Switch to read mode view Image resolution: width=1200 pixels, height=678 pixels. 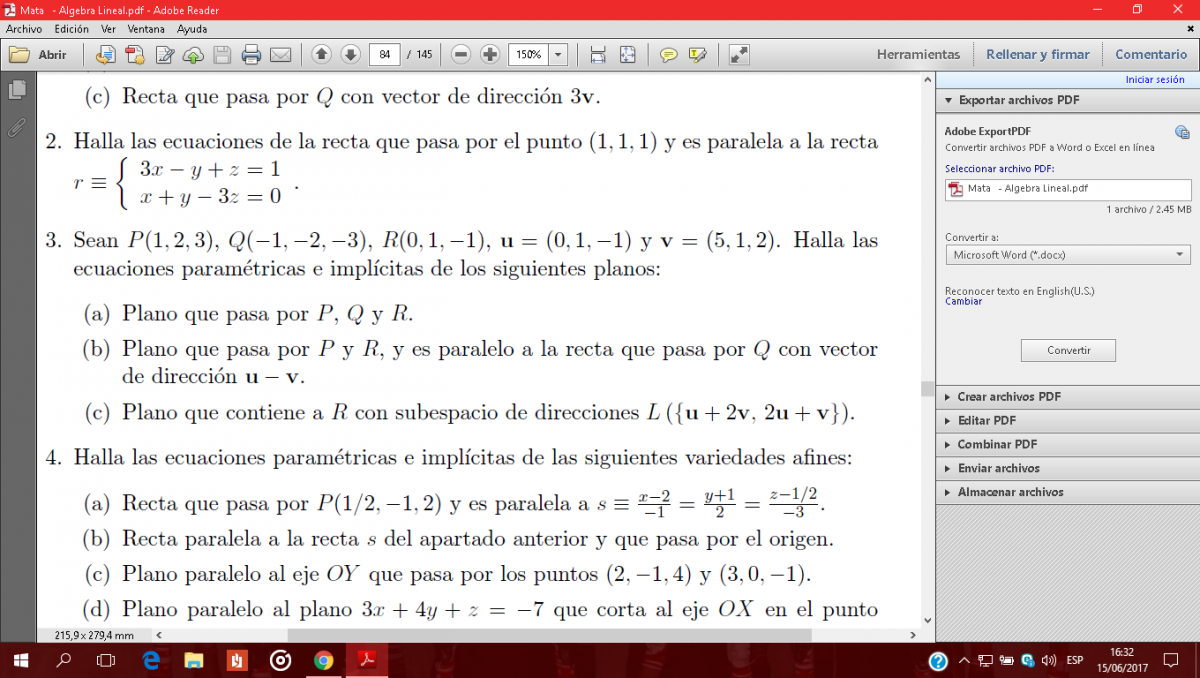[739, 55]
